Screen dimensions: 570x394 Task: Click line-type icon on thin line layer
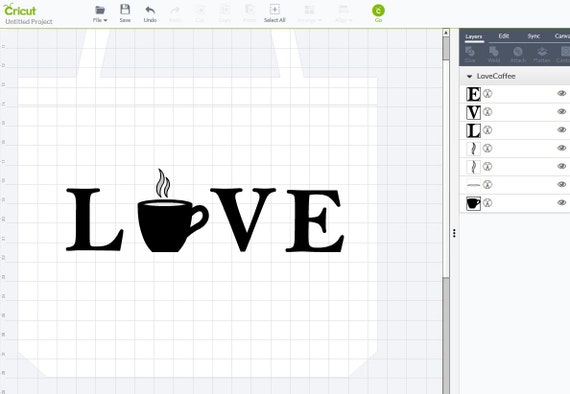[487, 185]
